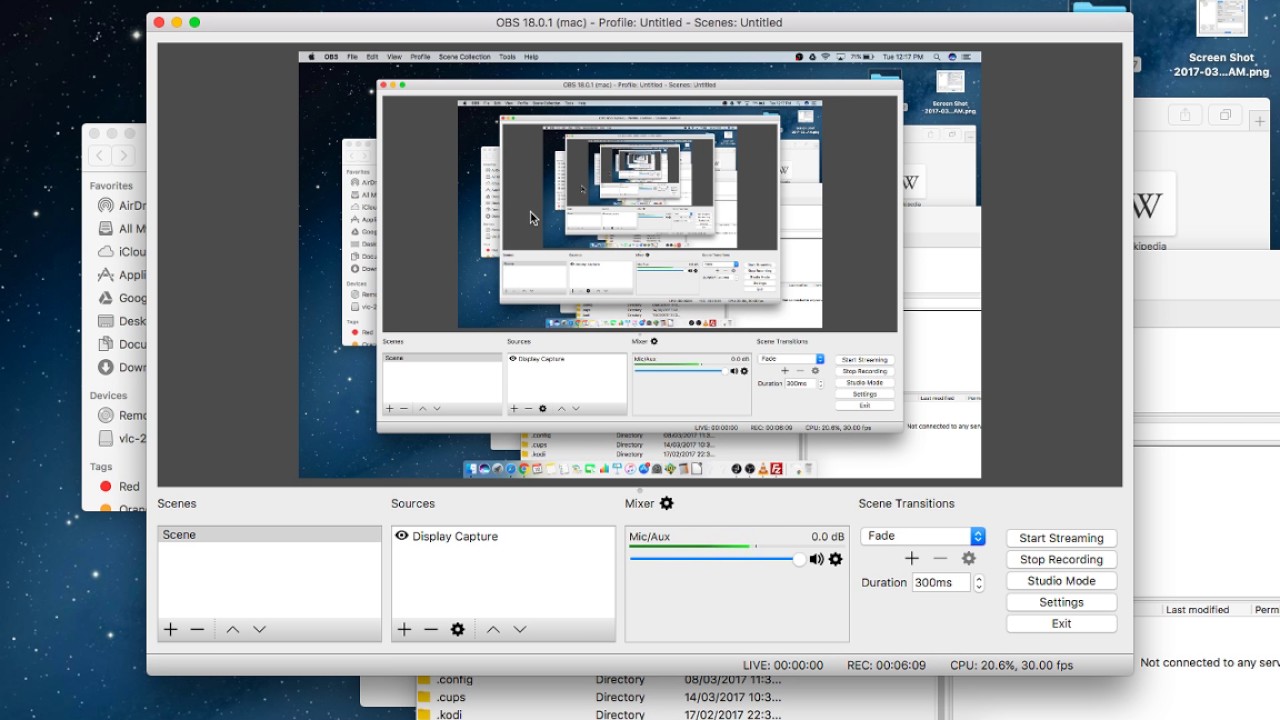Click Stop Recording
The height and width of the screenshot is (720, 1280).
1061,560
